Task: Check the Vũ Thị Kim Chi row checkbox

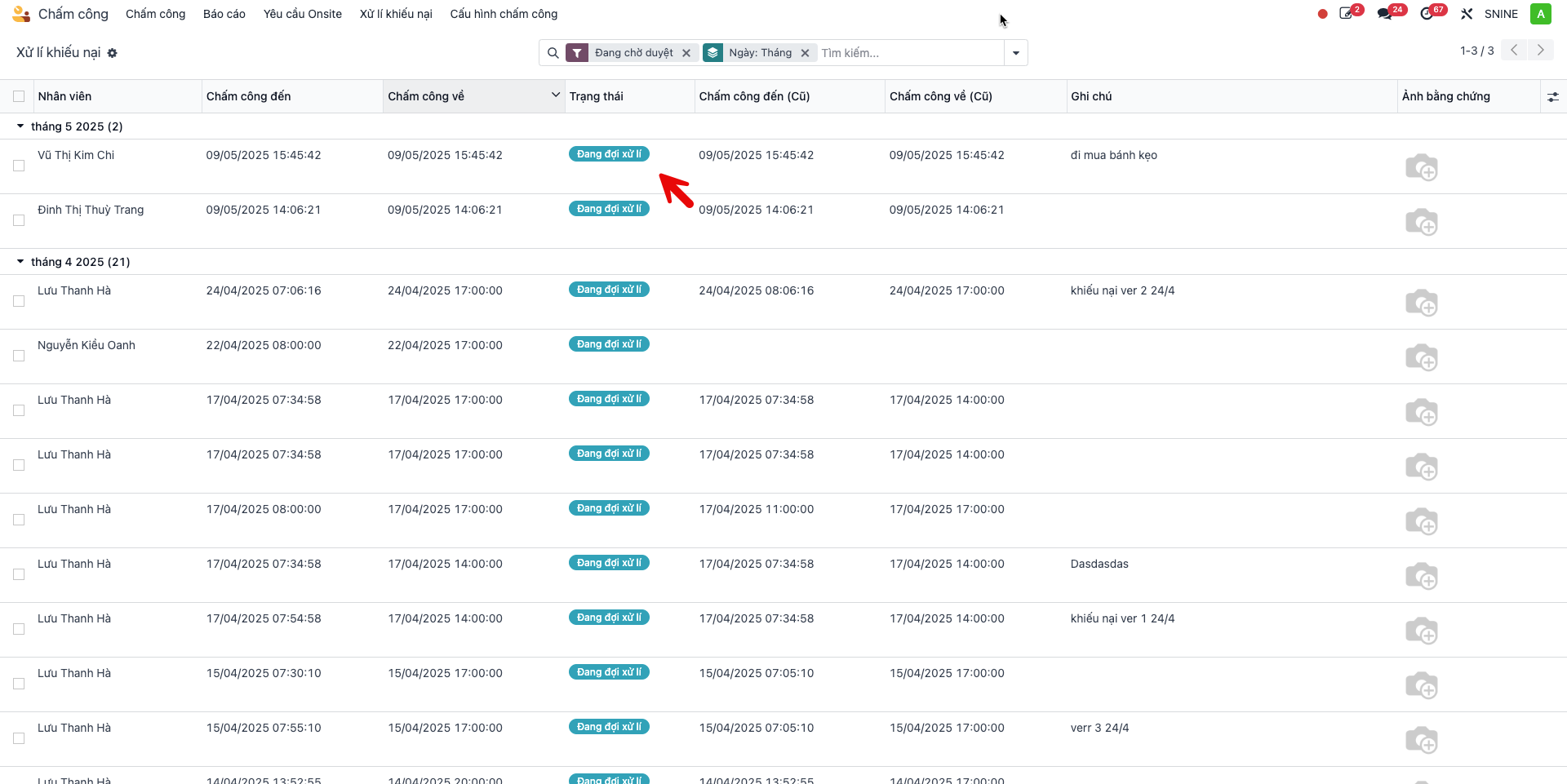Action: (19, 166)
